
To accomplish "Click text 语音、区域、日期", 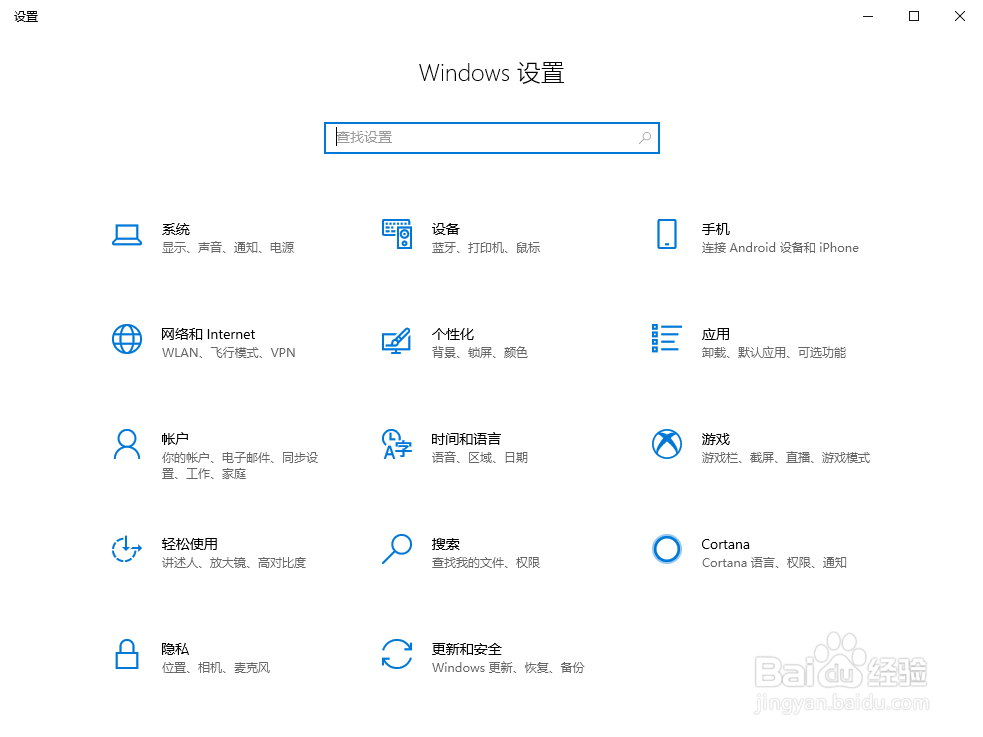I will (480, 457).
